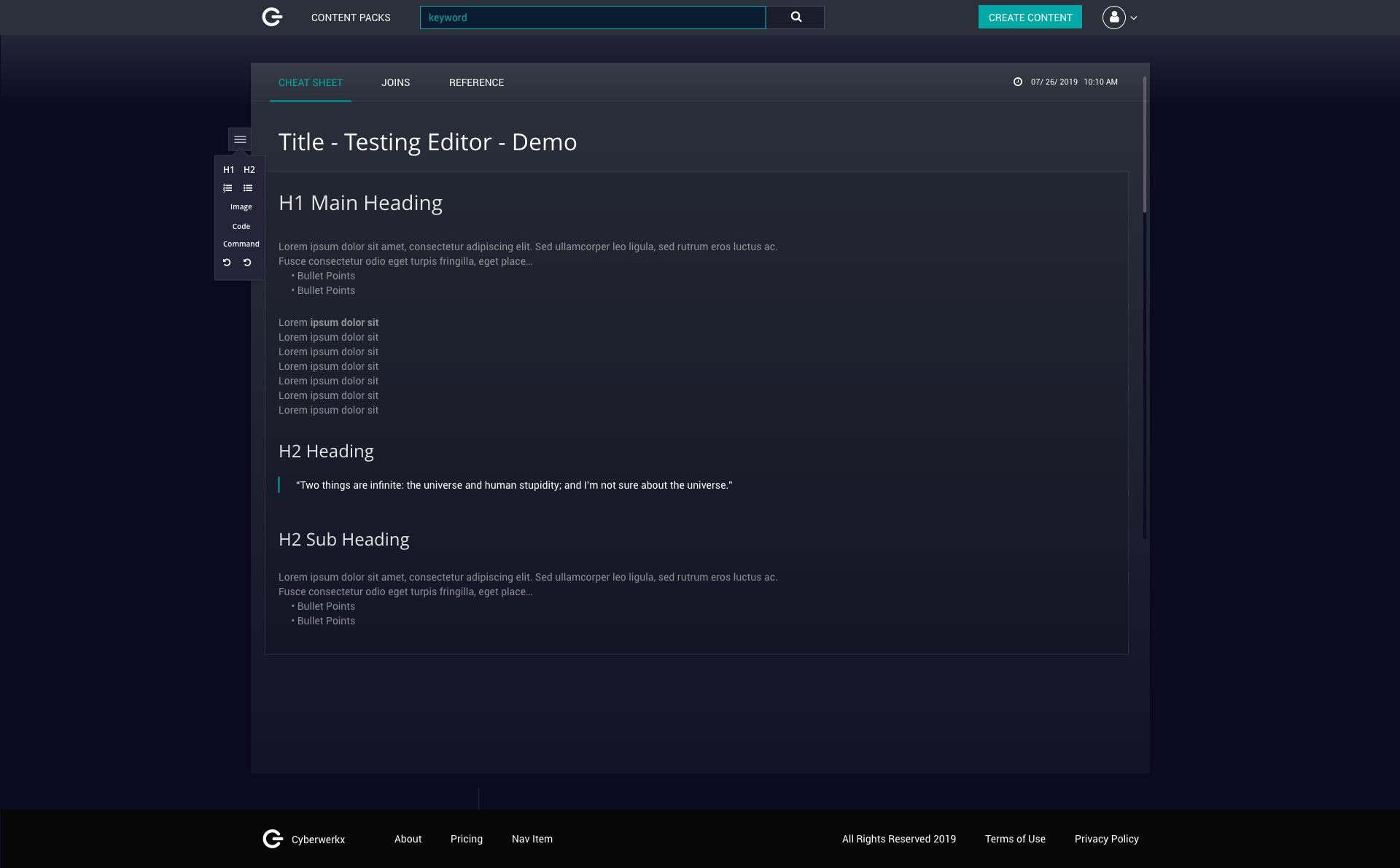Click the redo arrow icon
The height and width of the screenshot is (868, 1400).
tap(247, 263)
